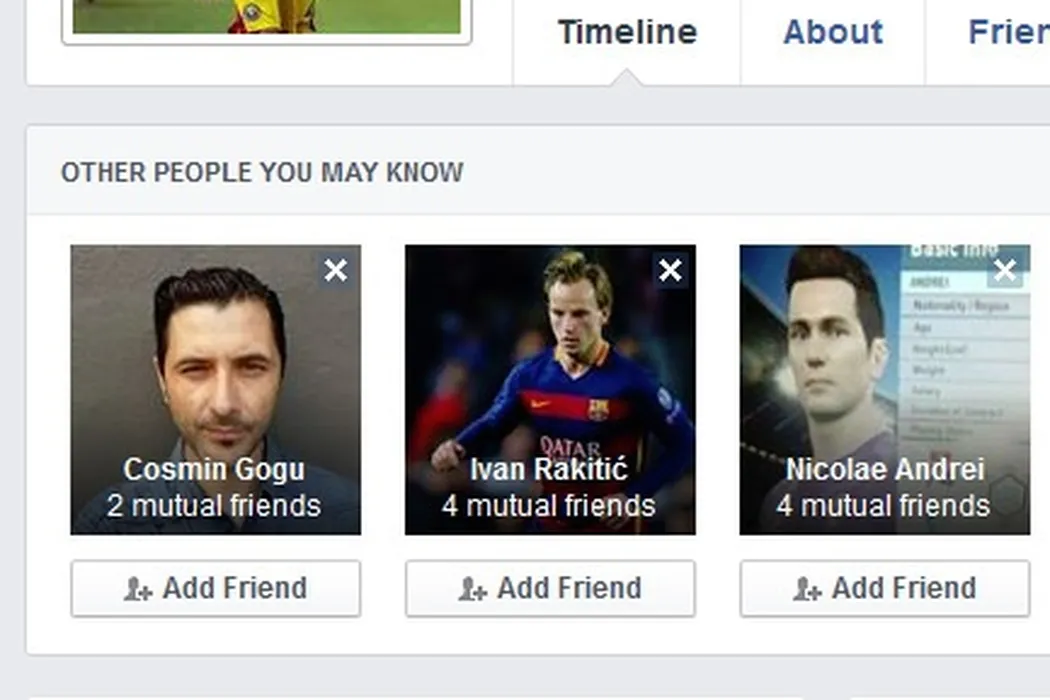The width and height of the screenshot is (1050, 700).
Task: Remove Ivan Rakitić from suggestions
Action: [x=670, y=270]
